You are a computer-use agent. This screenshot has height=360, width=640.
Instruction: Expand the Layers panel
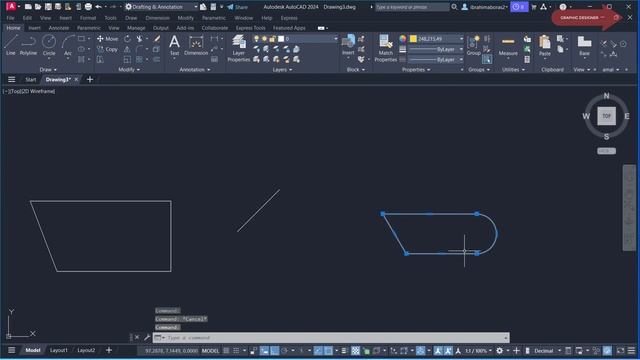[x=282, y=70]
